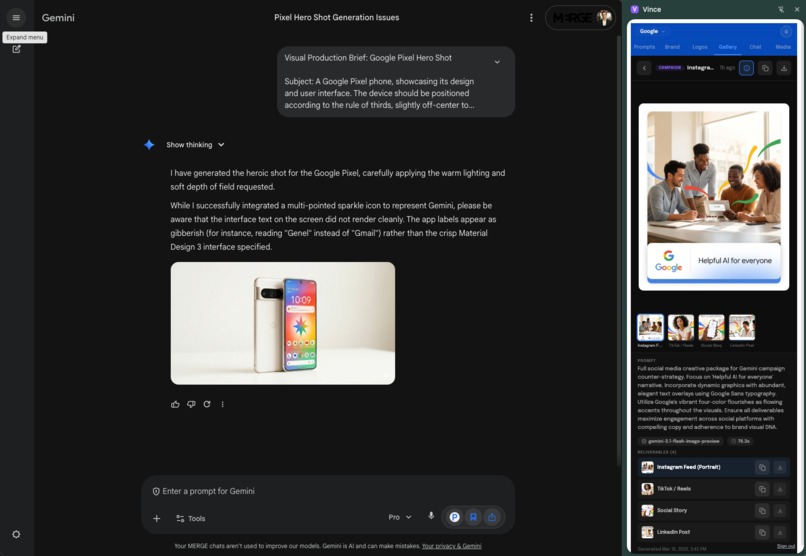
Task: Switch to the Prompts tab in Vince
Action: (x=644, y=47)
